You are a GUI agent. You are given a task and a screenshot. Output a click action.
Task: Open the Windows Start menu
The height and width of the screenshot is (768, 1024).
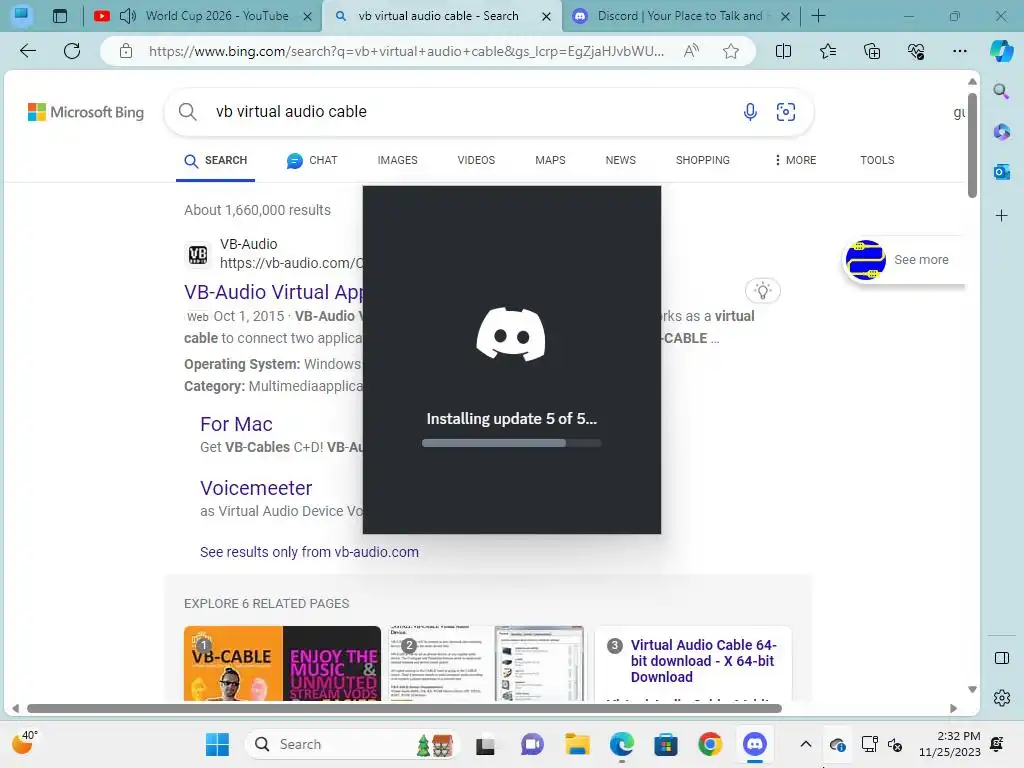217,744
